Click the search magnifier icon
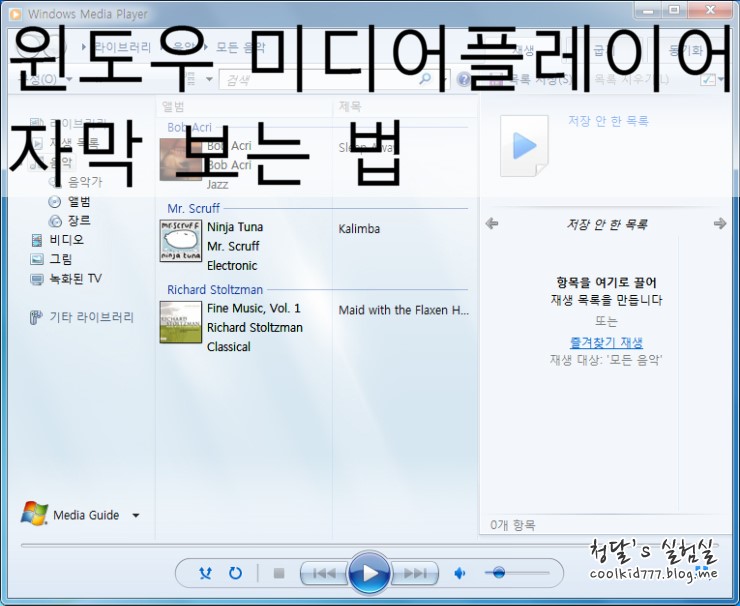 click(x=425, y=79)
